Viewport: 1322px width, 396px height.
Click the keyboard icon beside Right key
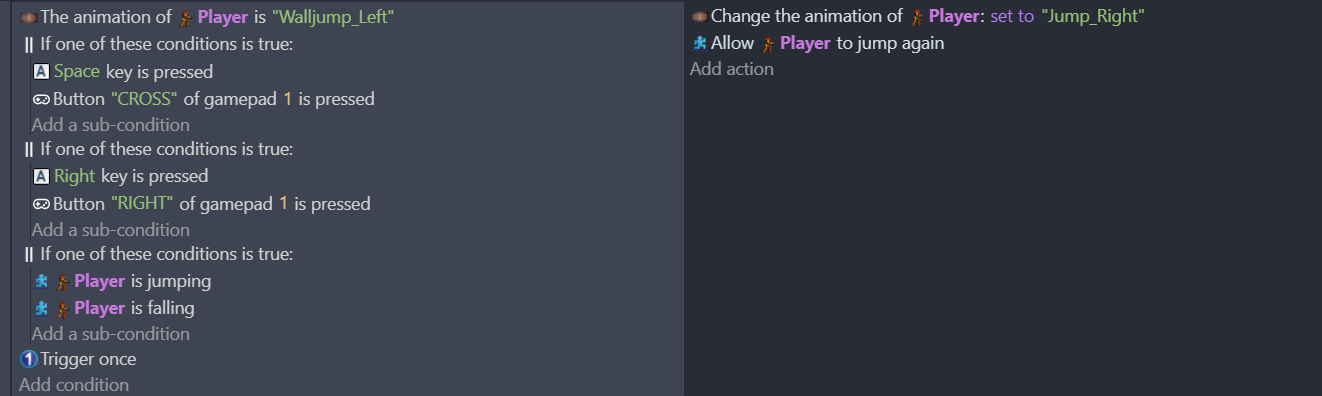(x=41, y=176)
